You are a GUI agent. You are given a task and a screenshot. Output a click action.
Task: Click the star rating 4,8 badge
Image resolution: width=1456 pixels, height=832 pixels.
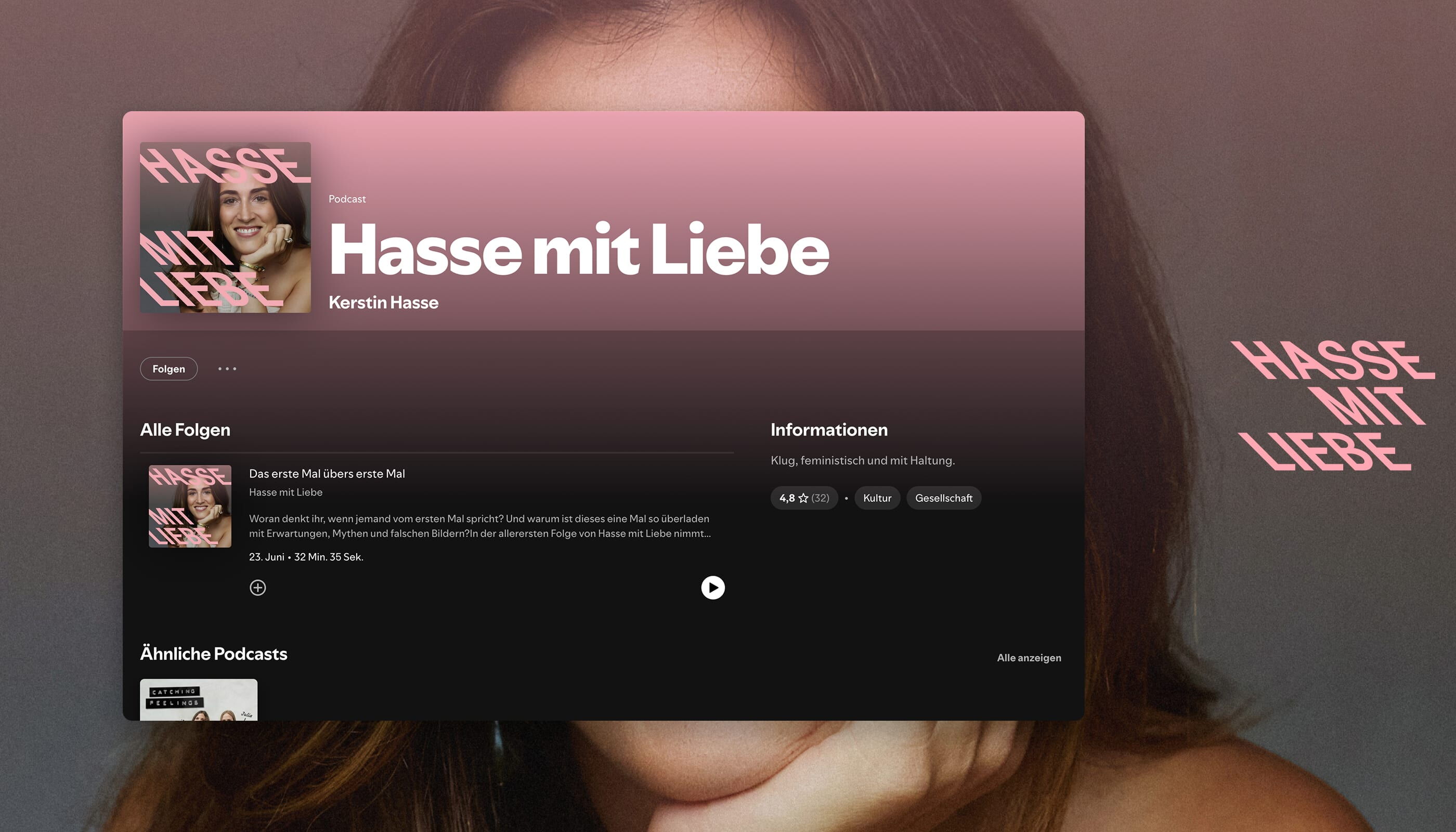[x=804, y=498]
